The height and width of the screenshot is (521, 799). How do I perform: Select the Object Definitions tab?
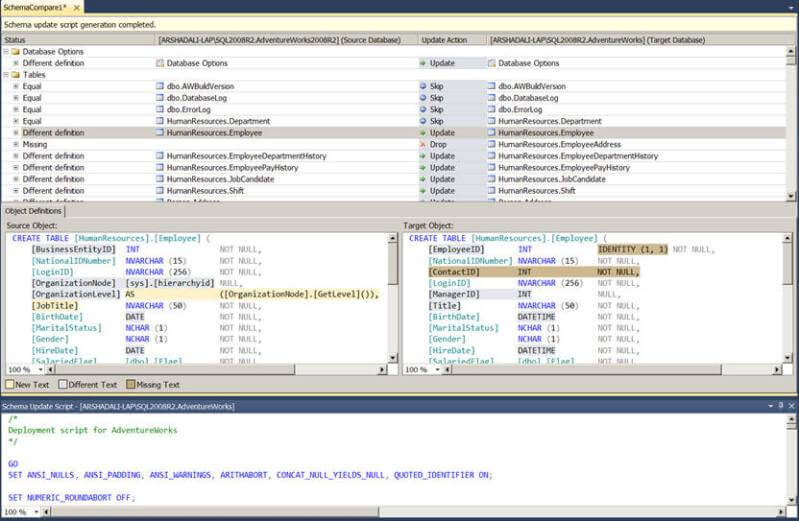point(34,211)
